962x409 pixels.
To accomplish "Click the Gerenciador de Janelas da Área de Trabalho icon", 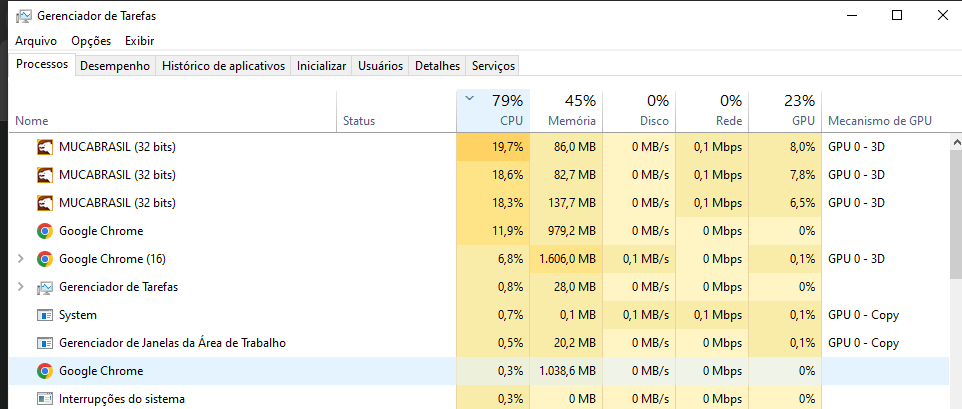I will pos(45,343).
